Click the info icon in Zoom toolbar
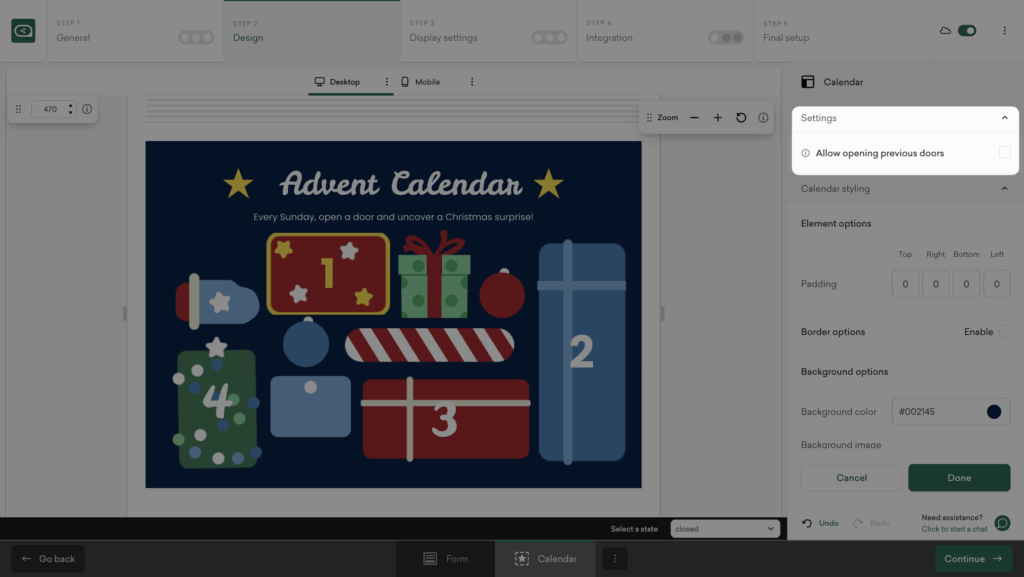This screenshot has width=1024, height=577. [763, 118]
